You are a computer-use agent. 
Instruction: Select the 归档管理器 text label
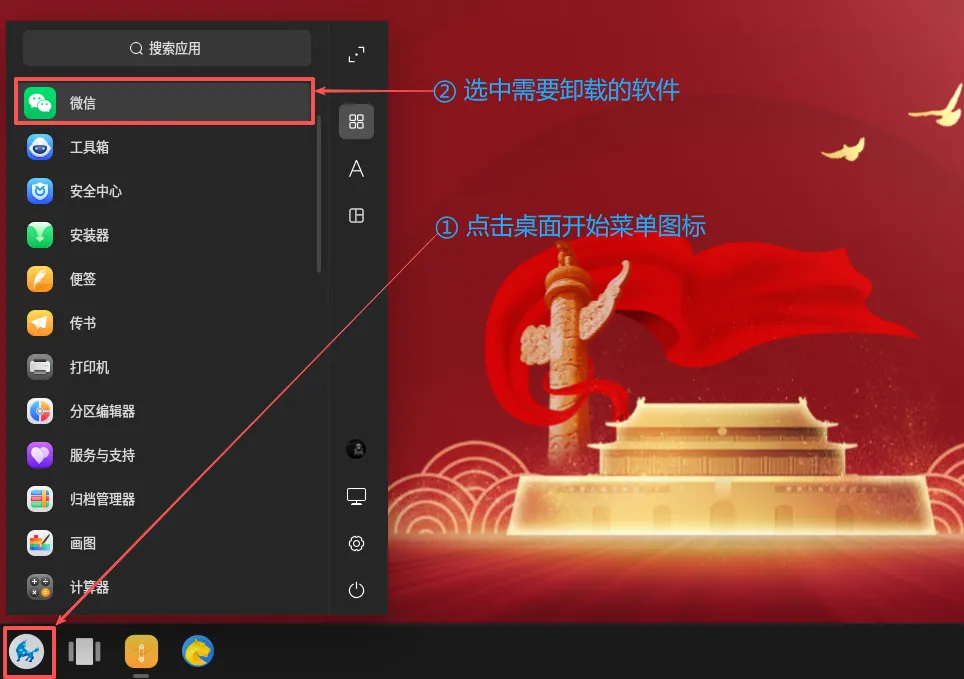(103, 499)
